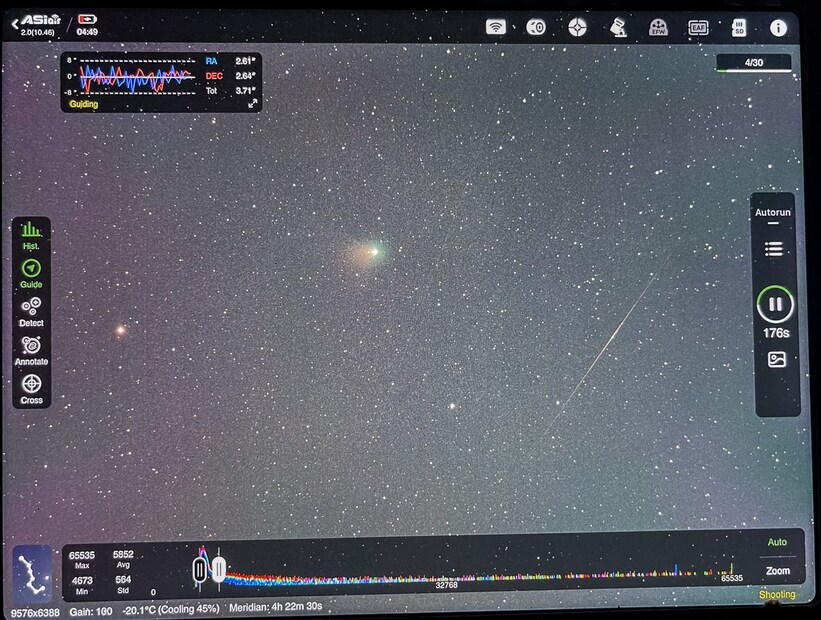Open the EFW filter wheel settings
The width and height of the screenshot is (821, 620).
(x=657, y=28)
